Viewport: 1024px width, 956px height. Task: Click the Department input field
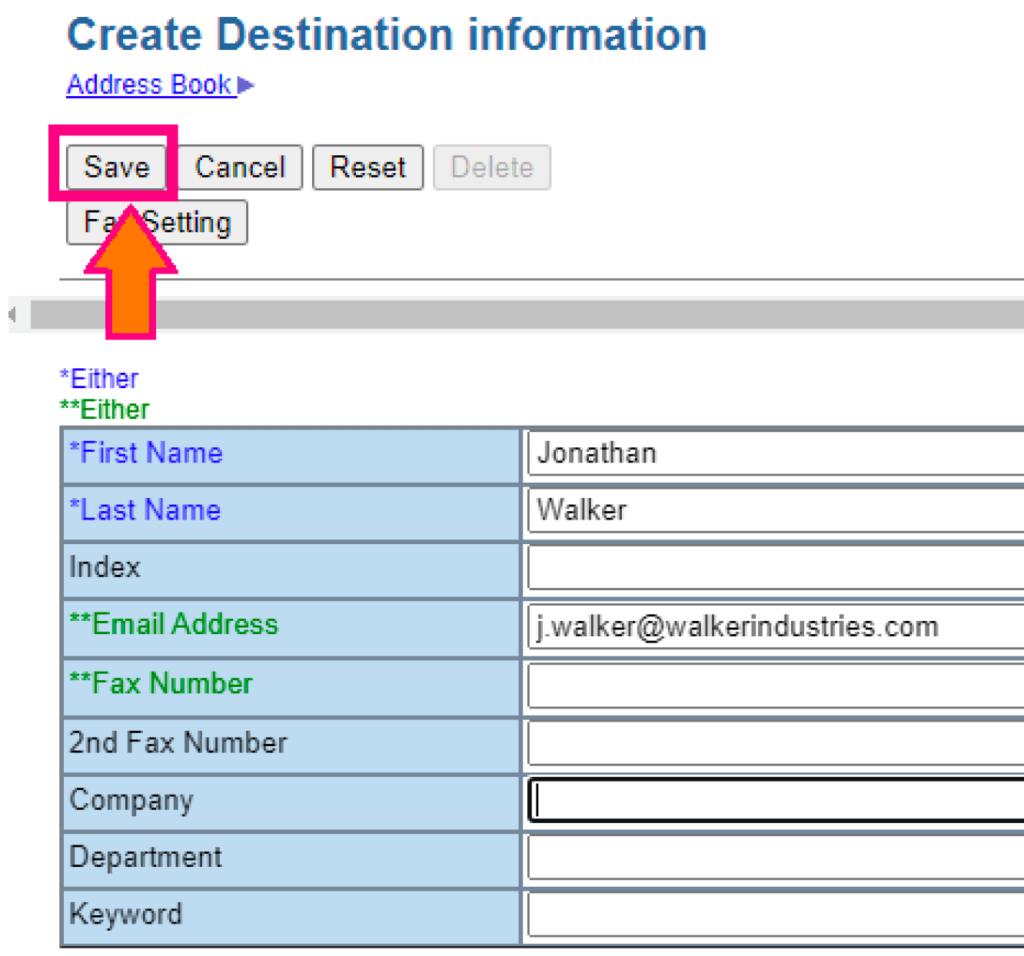(776, 857)
